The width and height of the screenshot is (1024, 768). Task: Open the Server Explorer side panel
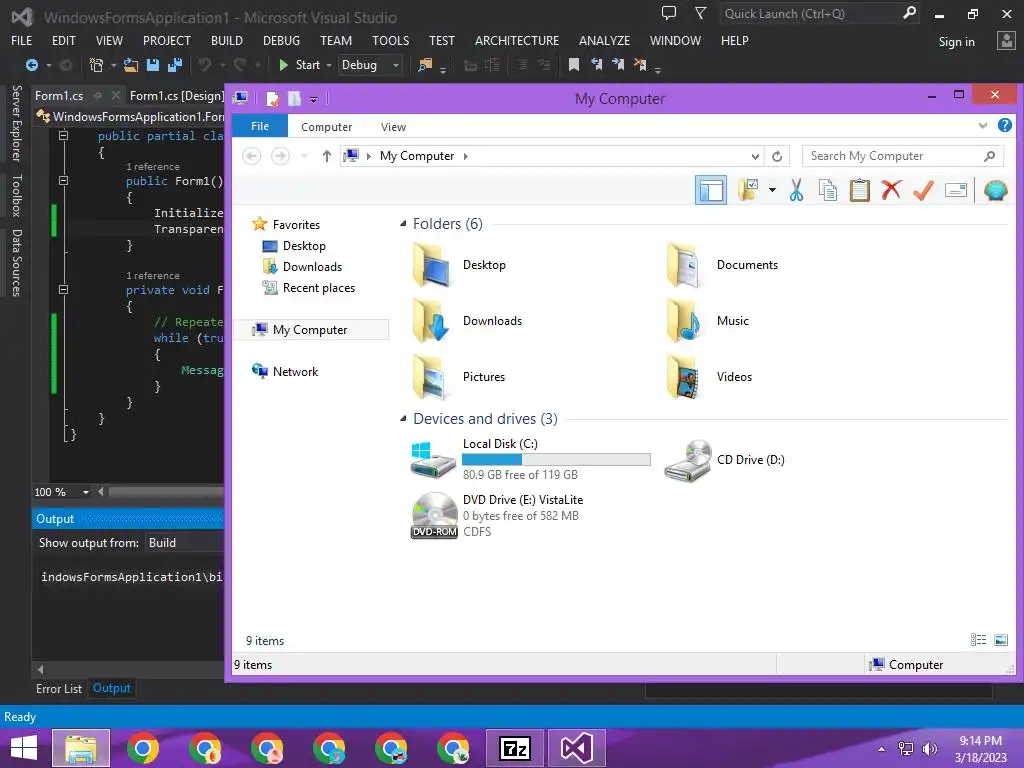17,123
